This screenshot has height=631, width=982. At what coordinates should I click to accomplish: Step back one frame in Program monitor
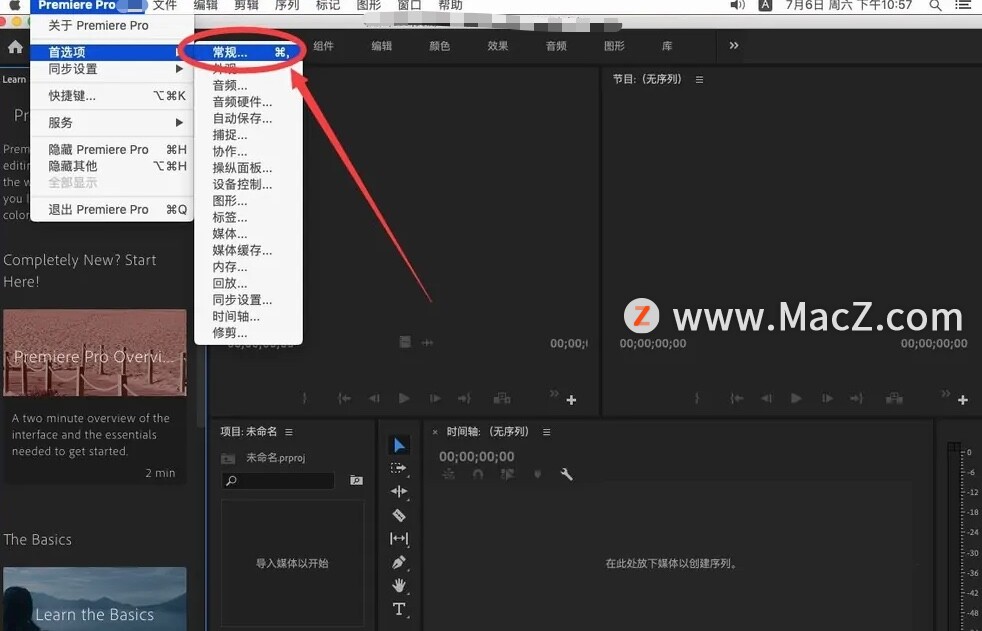coord(767,398)
